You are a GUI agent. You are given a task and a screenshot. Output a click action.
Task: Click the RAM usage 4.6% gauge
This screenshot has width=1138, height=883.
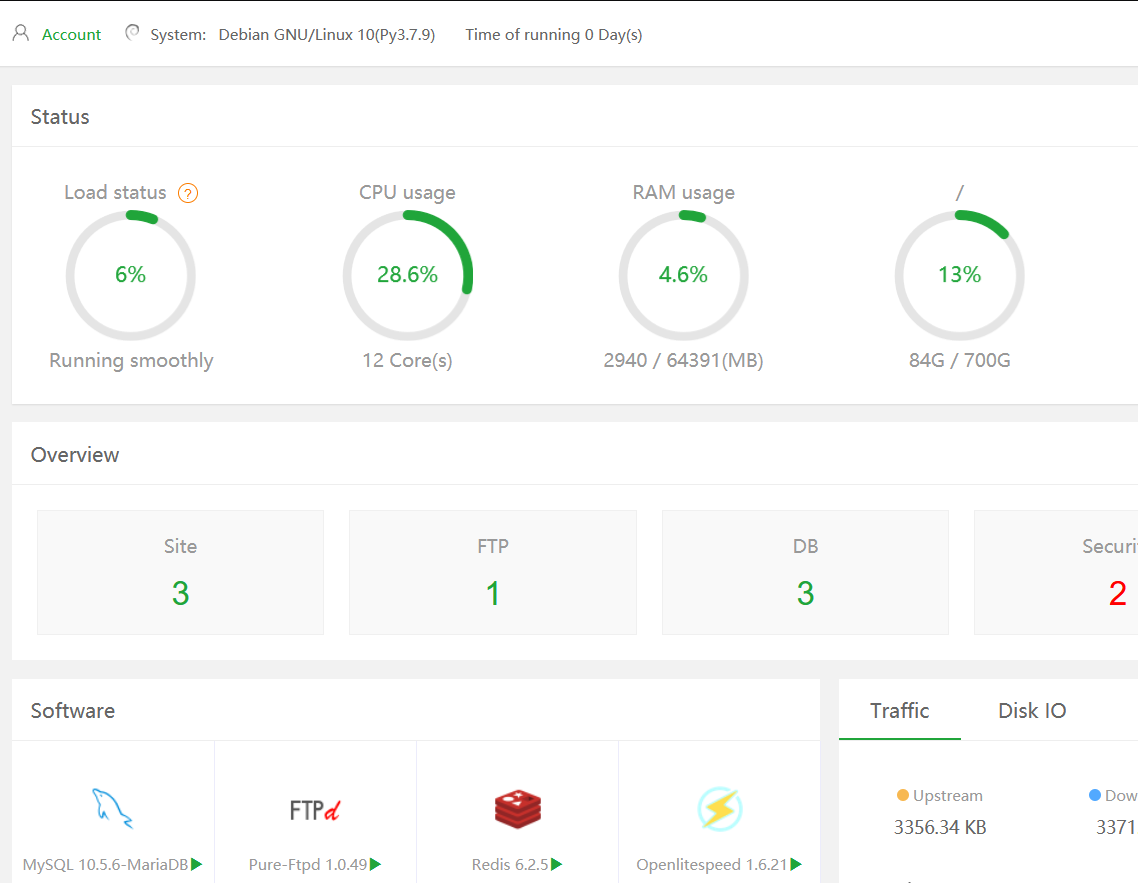684,275
